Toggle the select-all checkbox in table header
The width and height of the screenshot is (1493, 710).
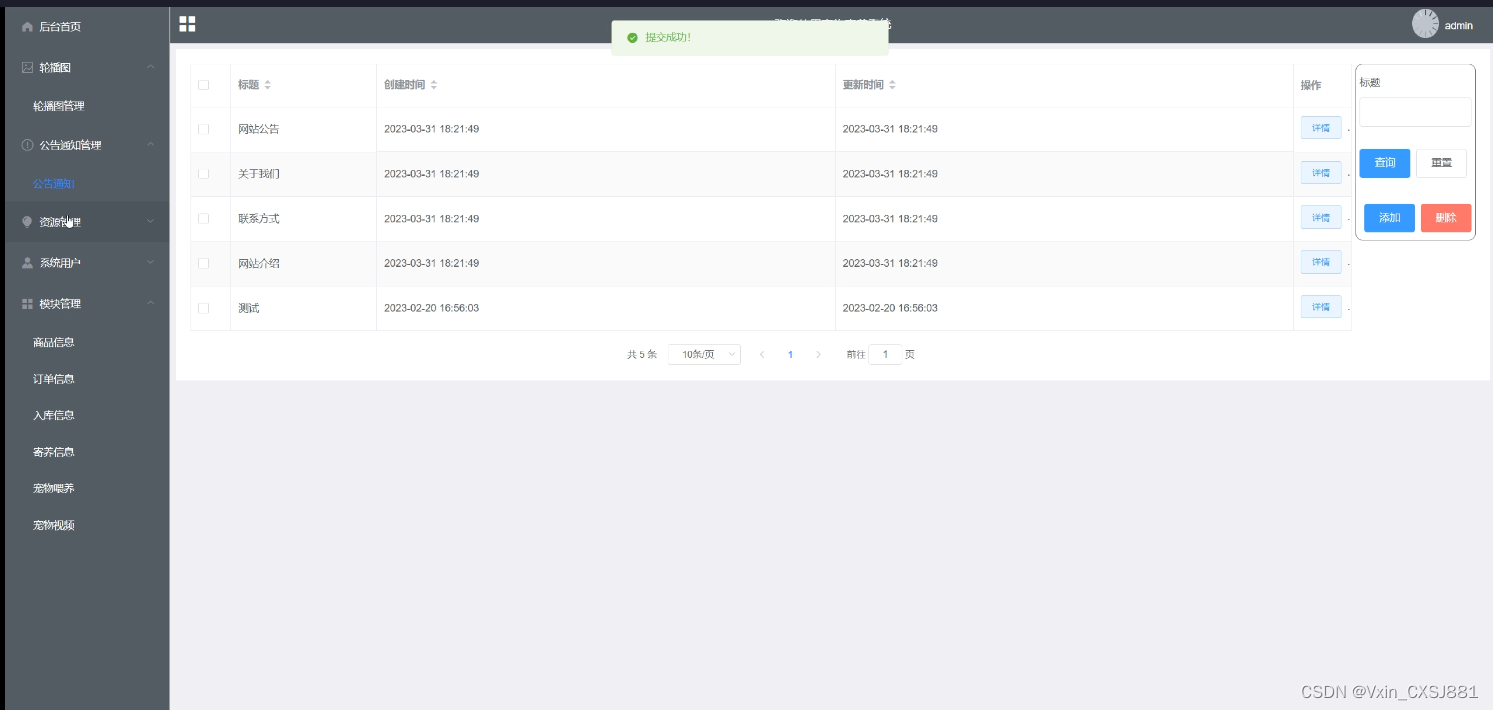pyautogui.click(x=204, y=85)
